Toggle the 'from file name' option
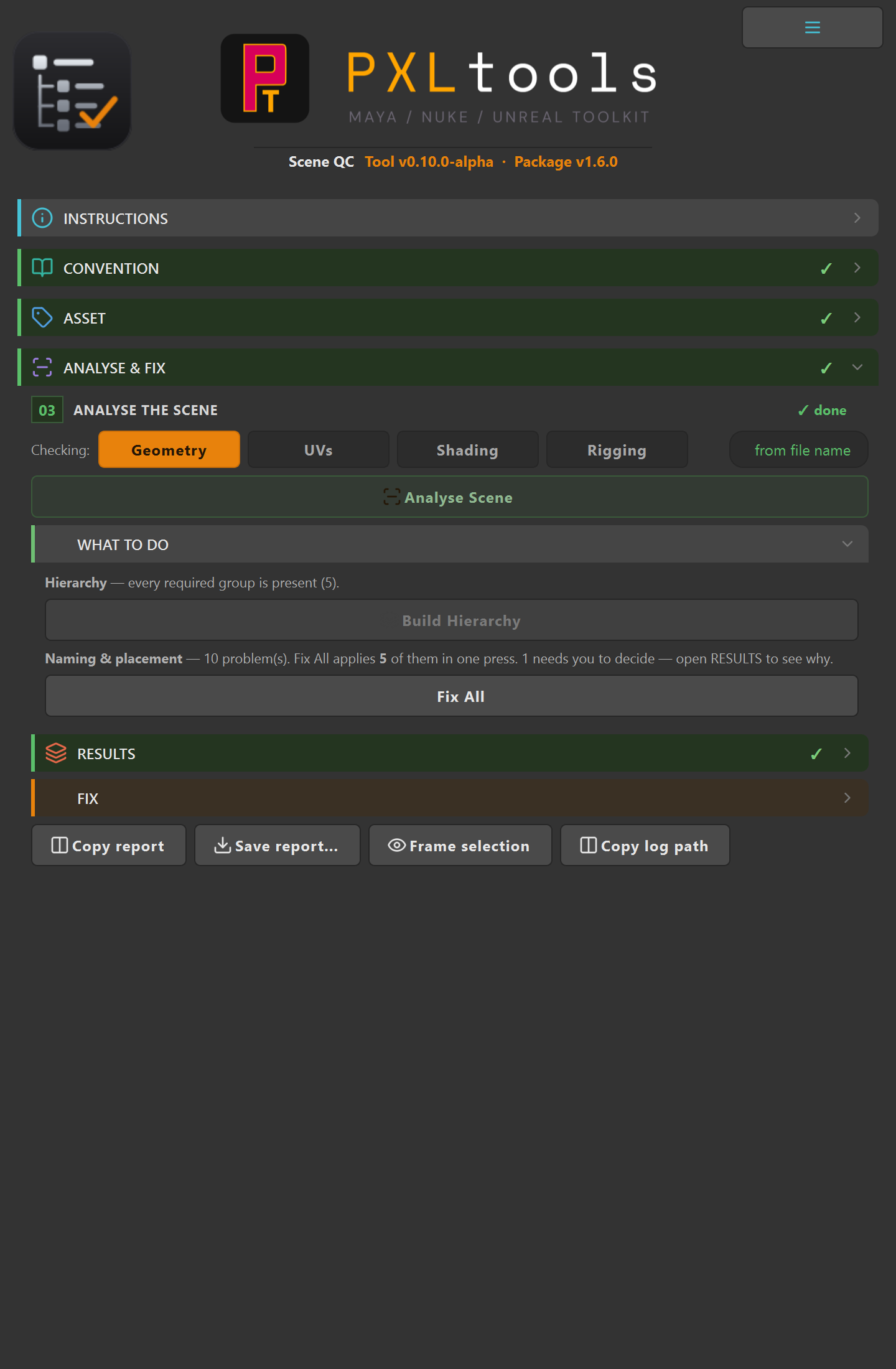 tap(799, 450)
